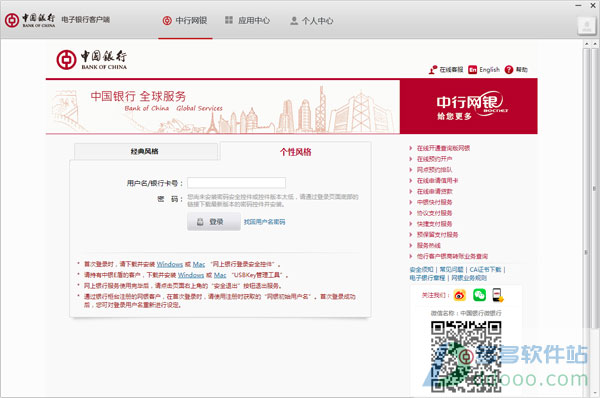The height and width of the screenshot is (398, 600).
Task: Click the WeChat QR code image
Action: 466,356
